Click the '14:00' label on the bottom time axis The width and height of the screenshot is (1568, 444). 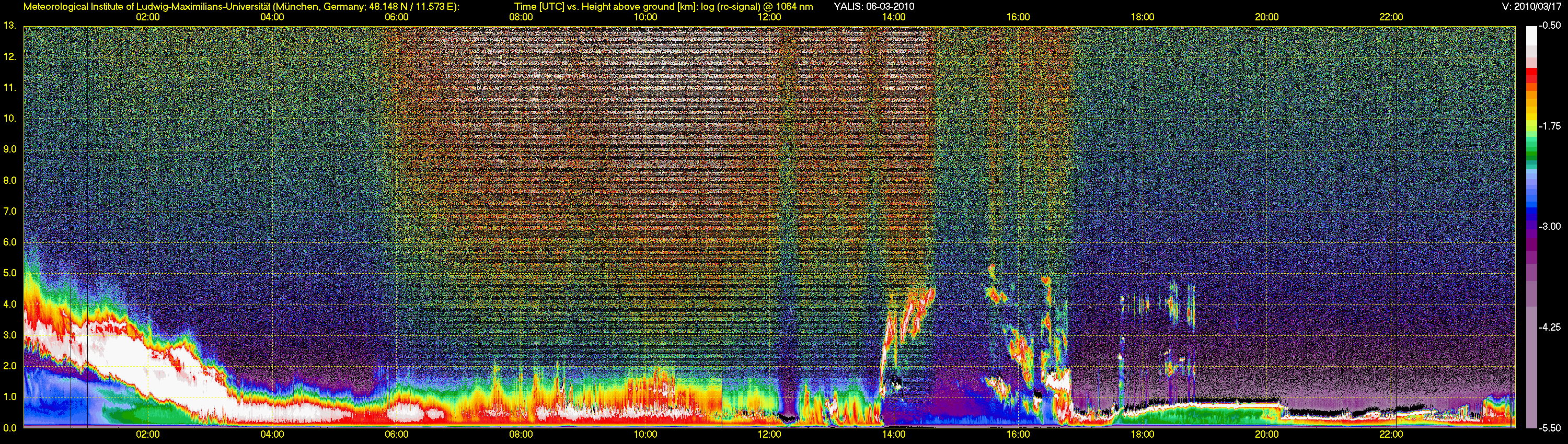pyautogui.click(x=894, y=435)
